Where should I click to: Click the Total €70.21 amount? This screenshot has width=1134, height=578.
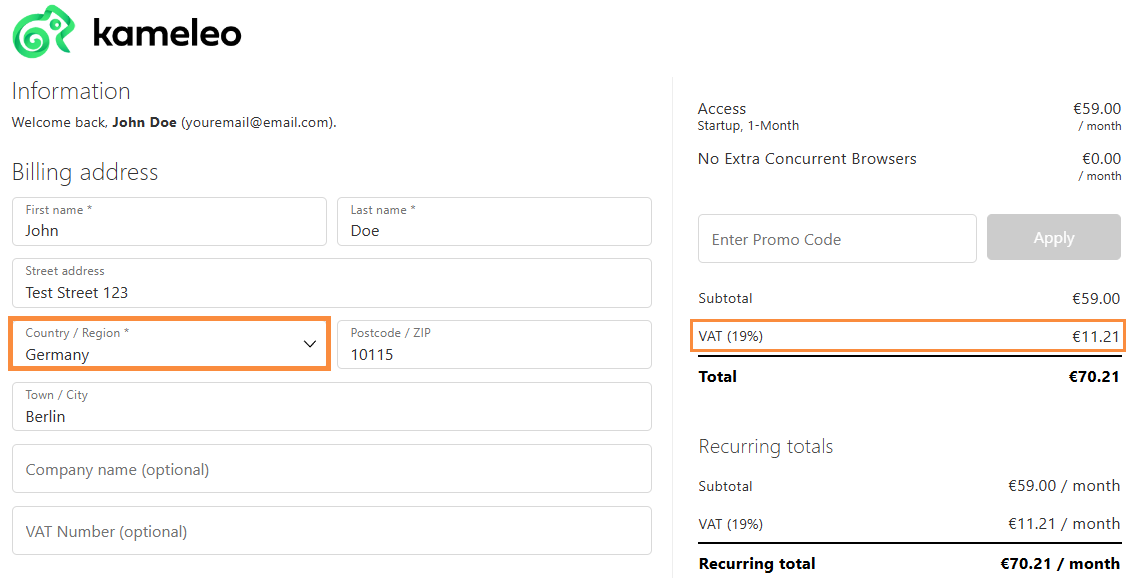pos(1094,377)
